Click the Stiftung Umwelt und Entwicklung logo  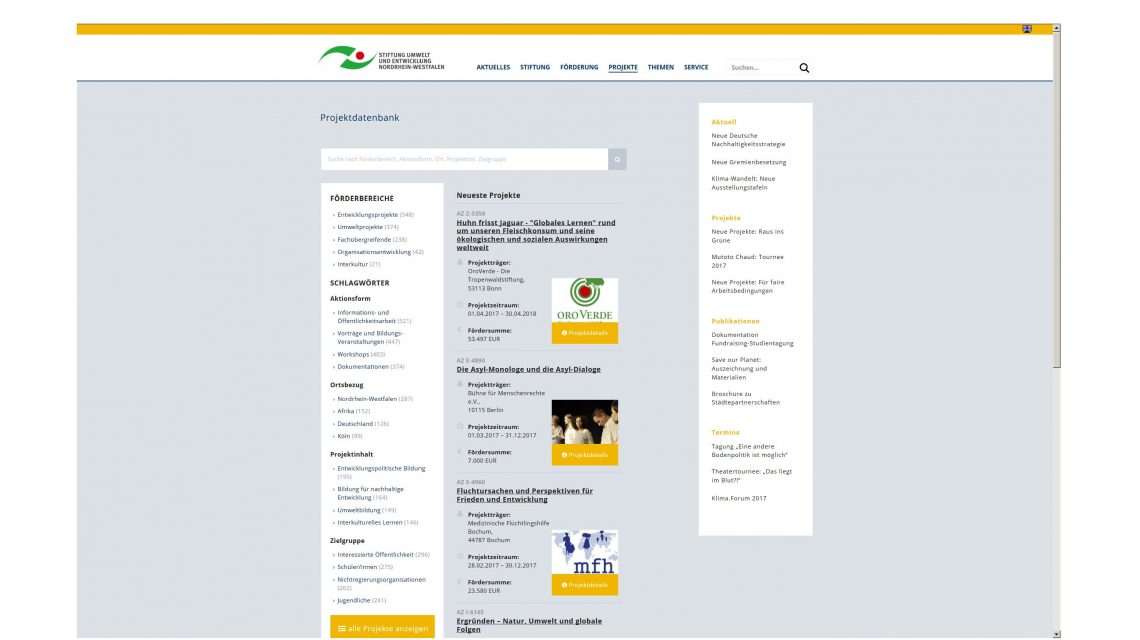point(382,58)
